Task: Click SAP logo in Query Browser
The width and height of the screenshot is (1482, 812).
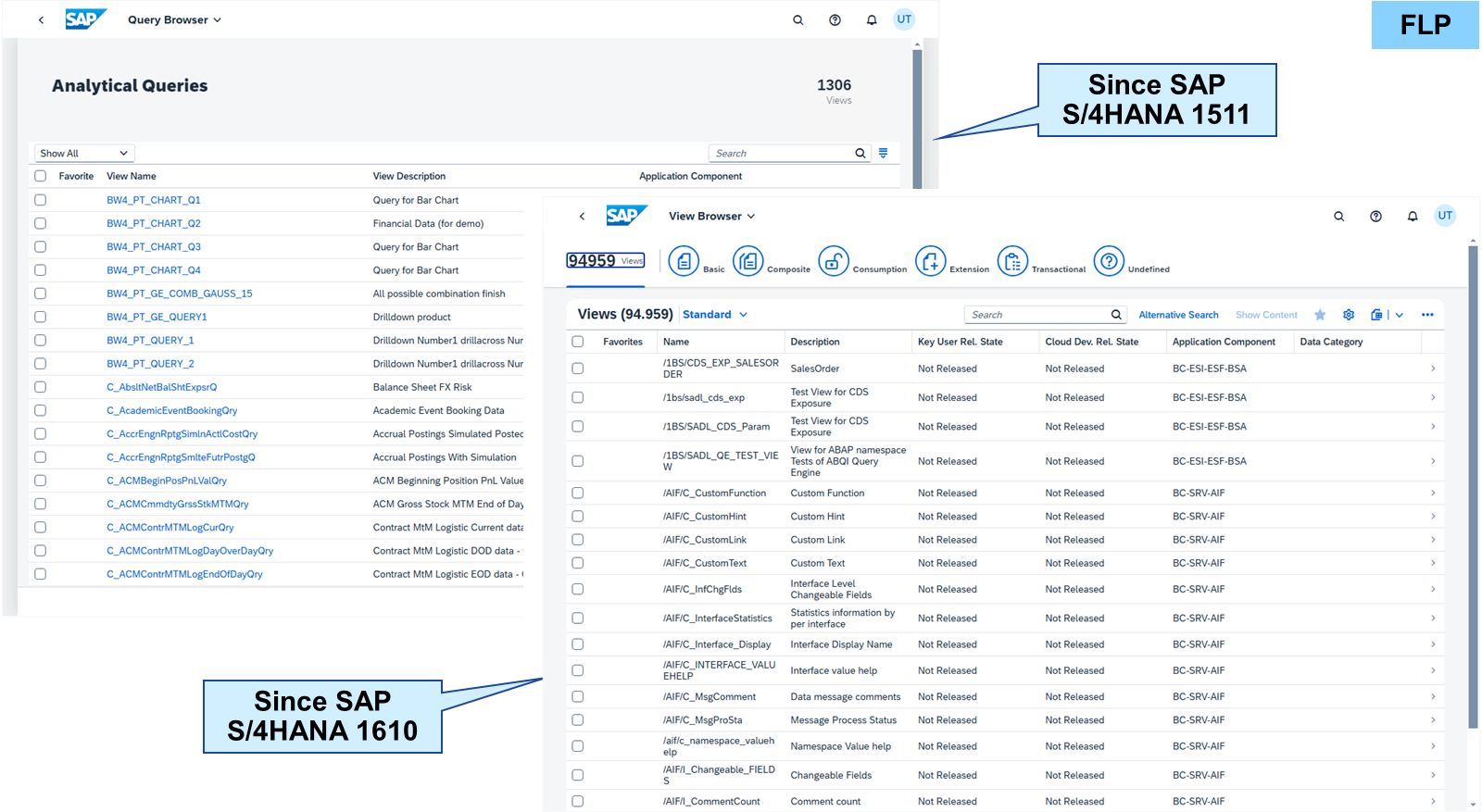Action: tap(85, 19)
